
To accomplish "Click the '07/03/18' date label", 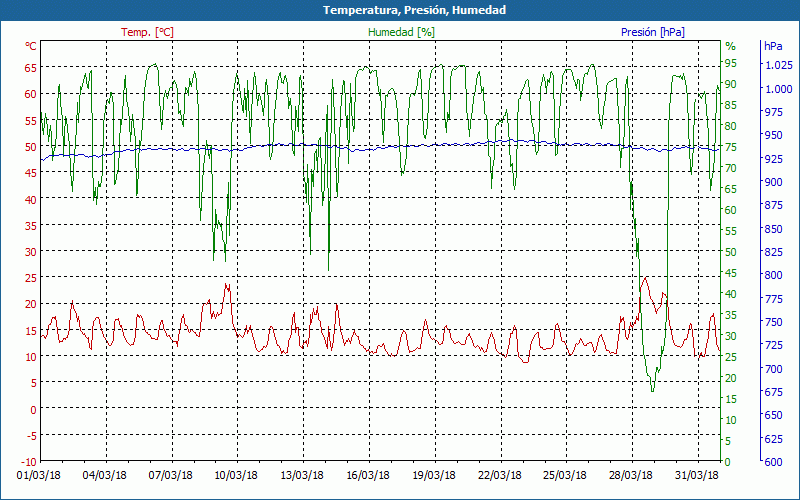I will [170, 475].
